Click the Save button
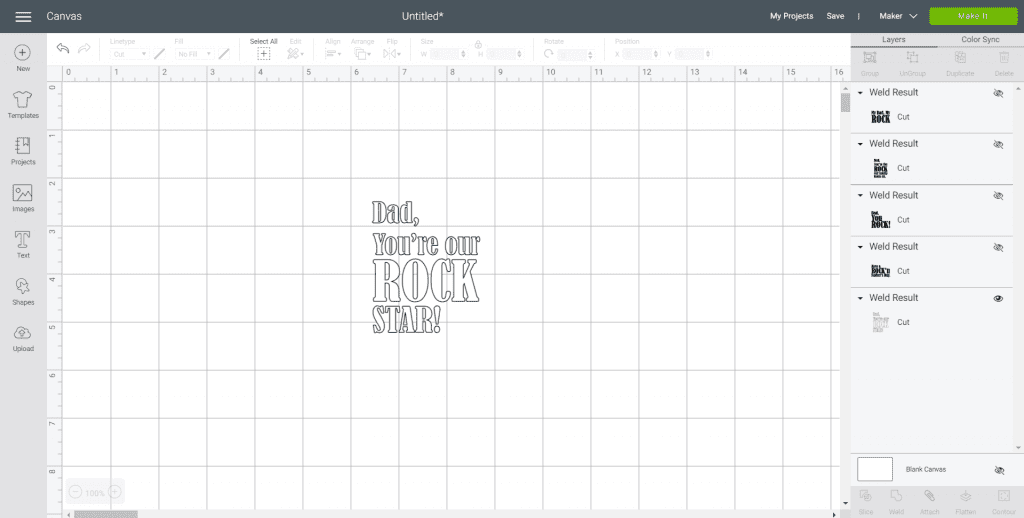The image size is (1024, 518). pos(835,16)
